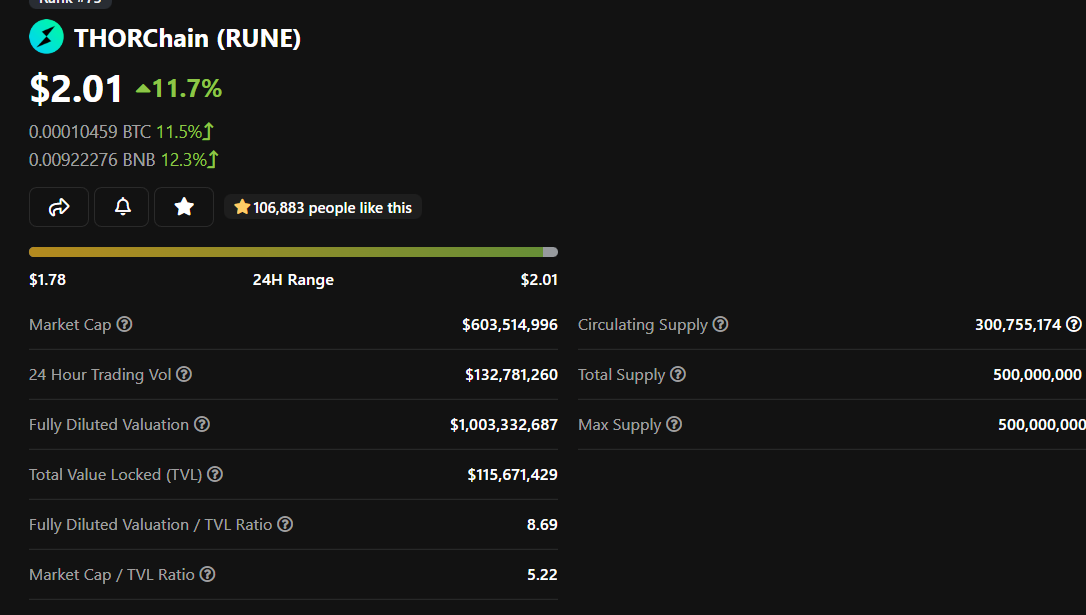The height and width of the screenshot is (615, 1086).
Task: Open 24 Hour Trading Vol info icon
Action: [184, 374]
